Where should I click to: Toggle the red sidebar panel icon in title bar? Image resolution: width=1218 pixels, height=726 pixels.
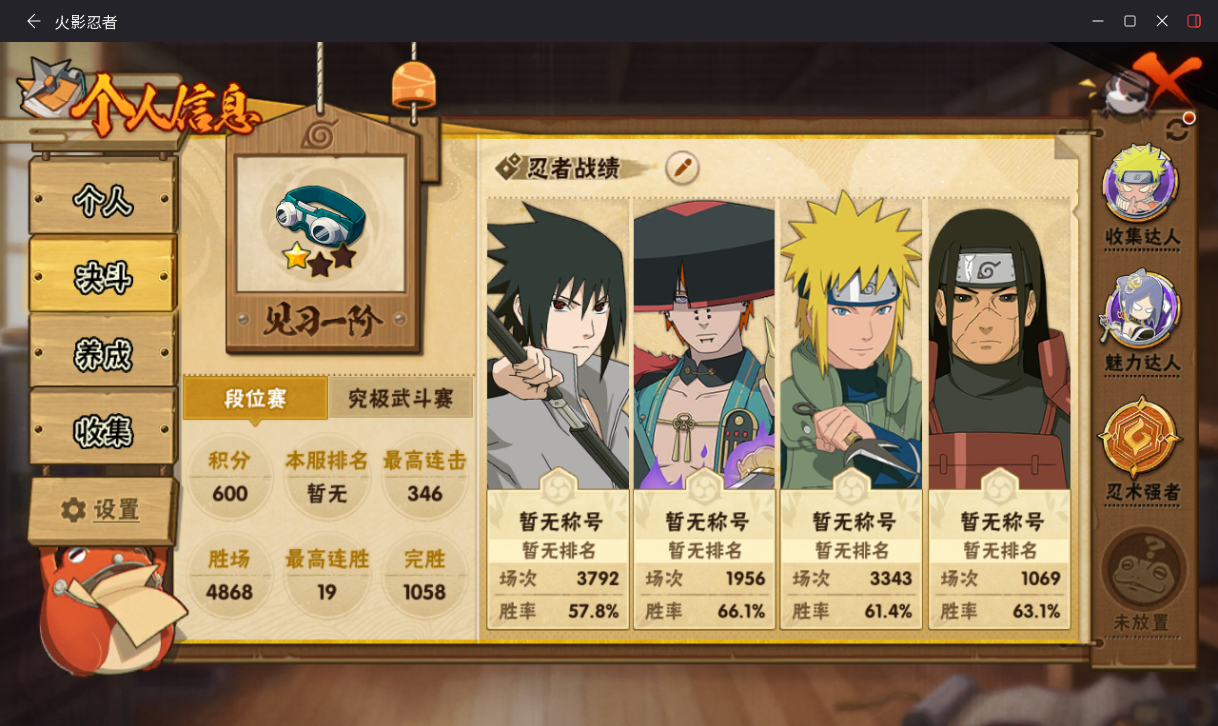[x=1194, y=21]
